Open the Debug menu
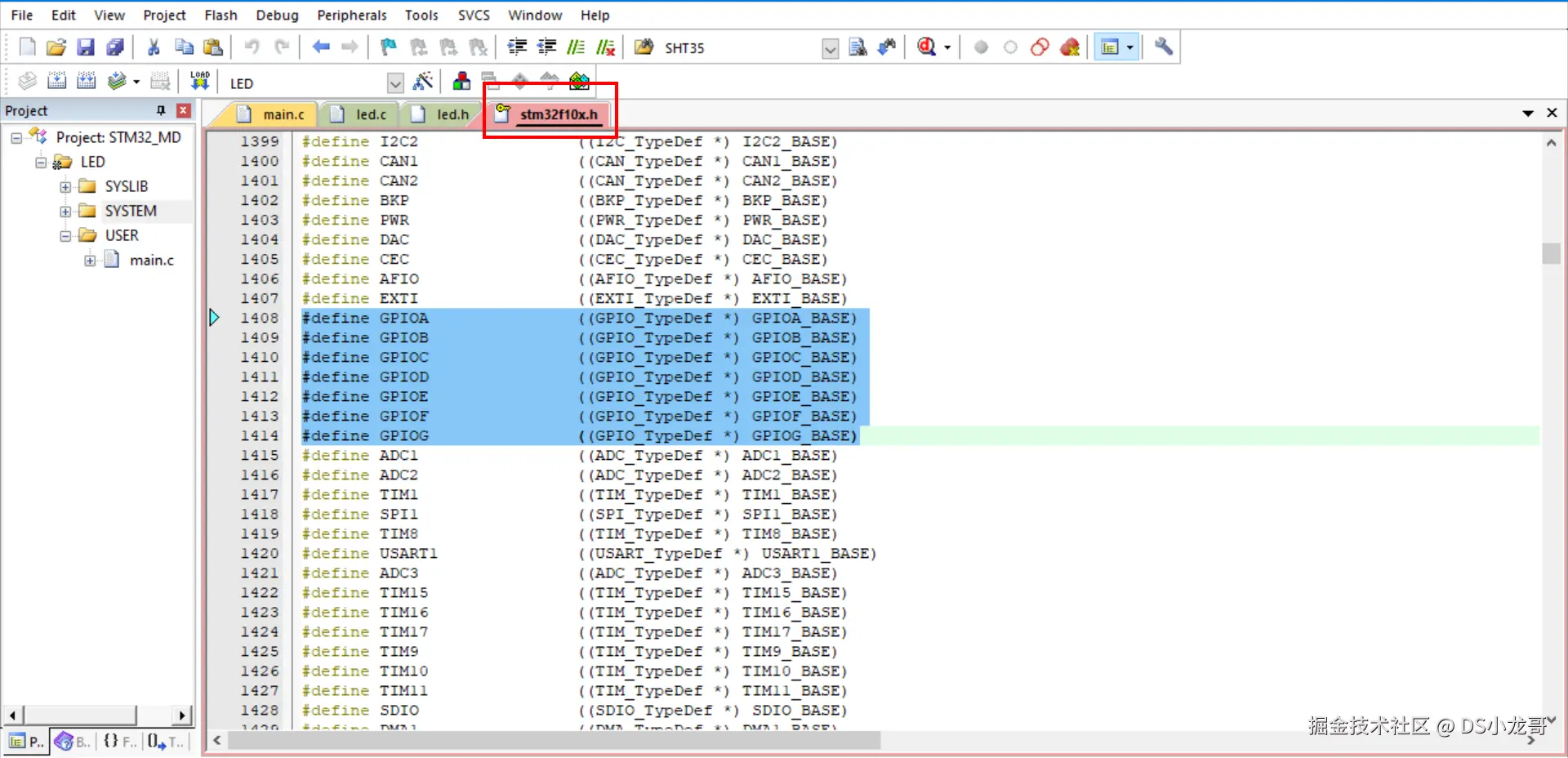Viewport: 1568px width, 758px height. click(x=277, y=15)
